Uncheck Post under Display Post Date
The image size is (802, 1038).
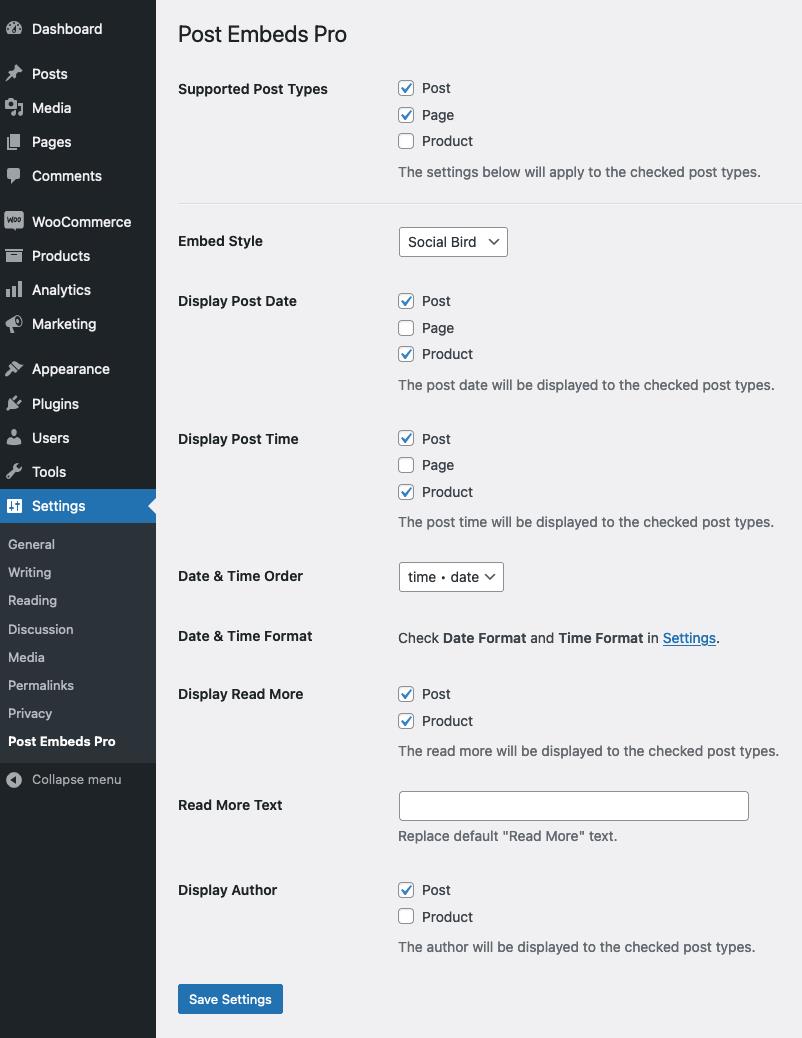tap(406, 301)
